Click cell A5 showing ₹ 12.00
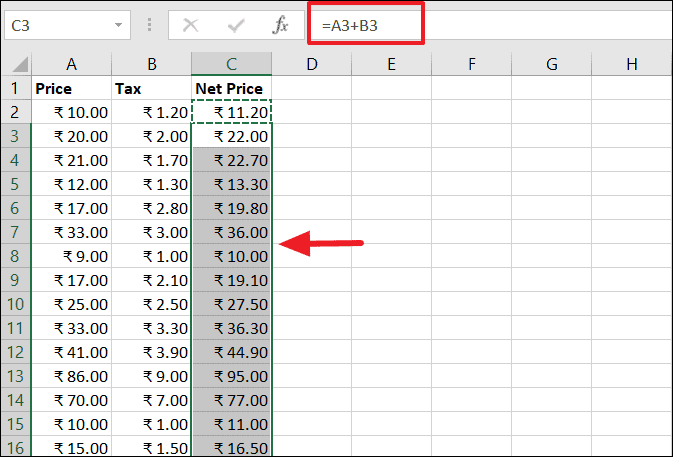 pos(71,184)
